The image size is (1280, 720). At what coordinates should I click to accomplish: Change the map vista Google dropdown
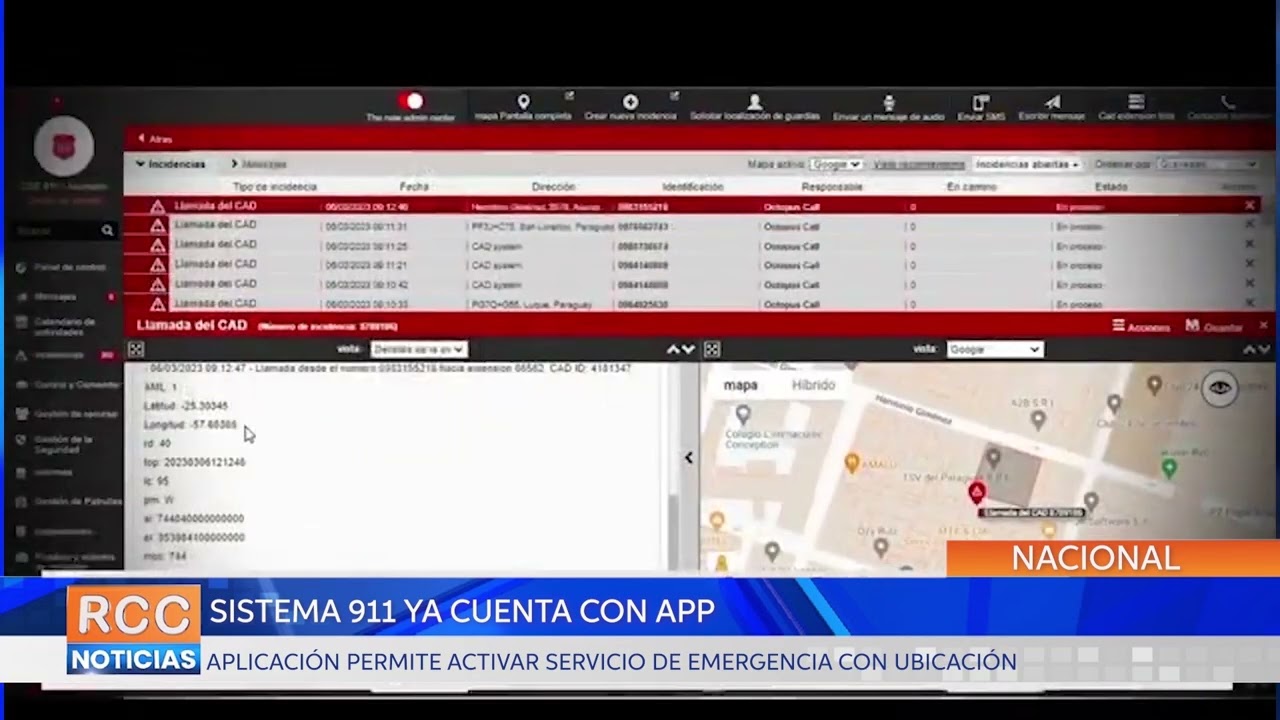coord(995,349)
